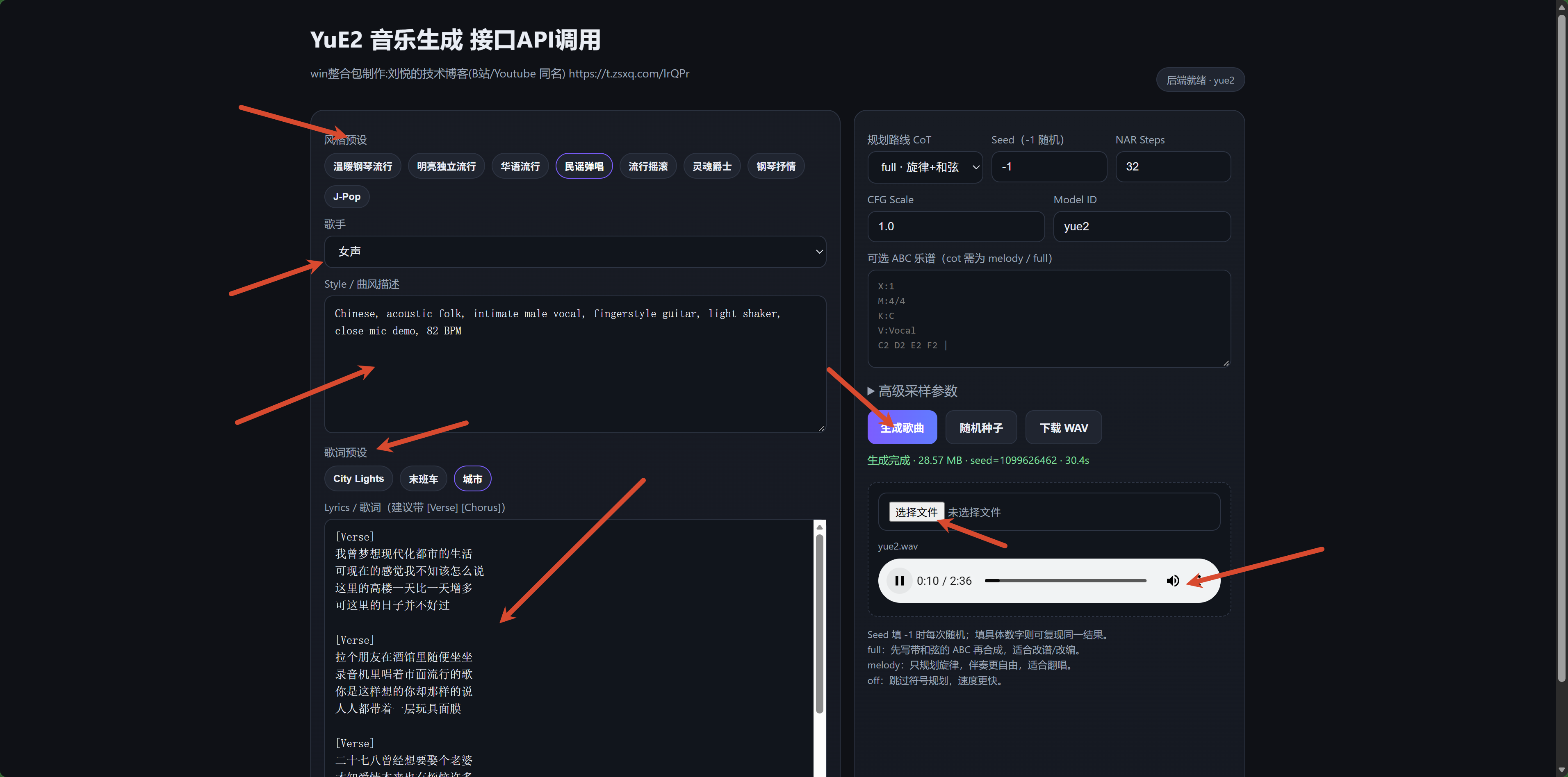
Task: Focus the NAR Steps input field
Action: [1173, 167]
